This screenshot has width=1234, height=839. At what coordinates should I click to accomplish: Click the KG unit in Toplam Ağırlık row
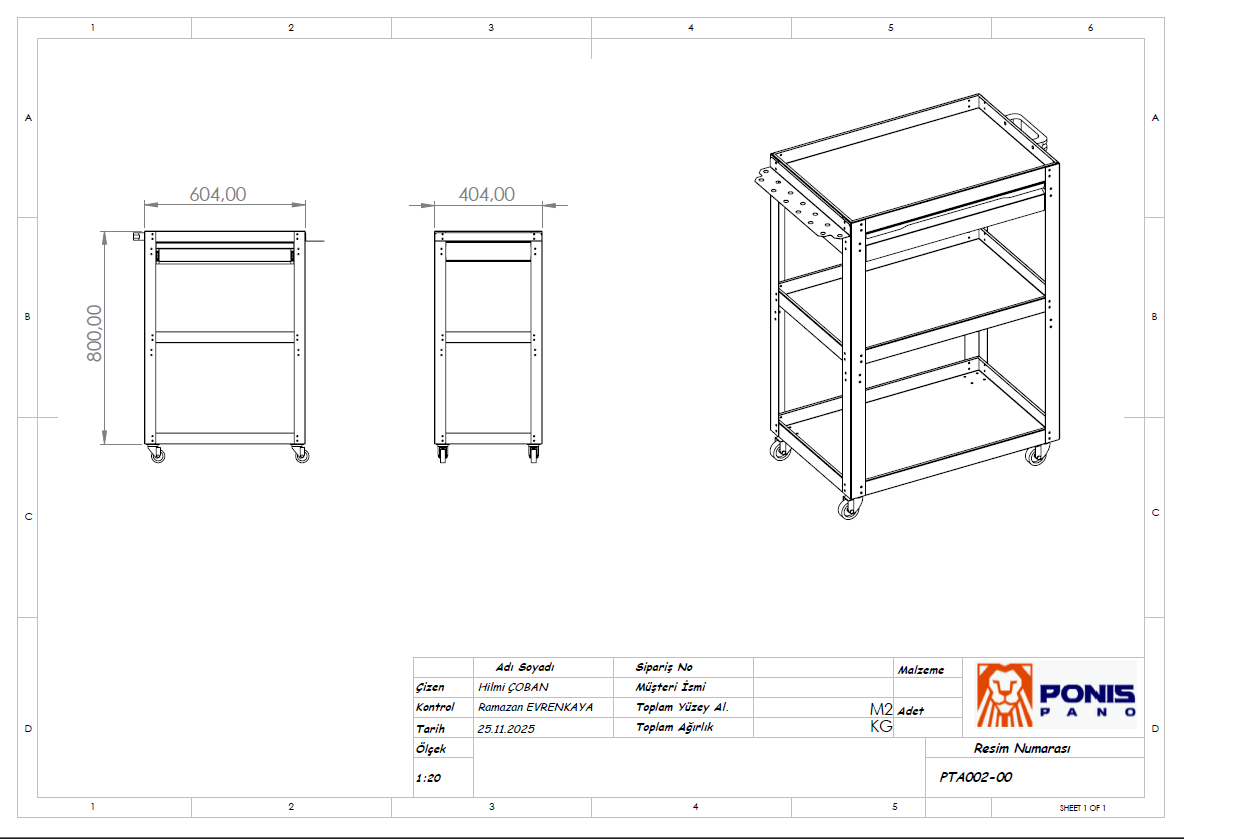881,727
